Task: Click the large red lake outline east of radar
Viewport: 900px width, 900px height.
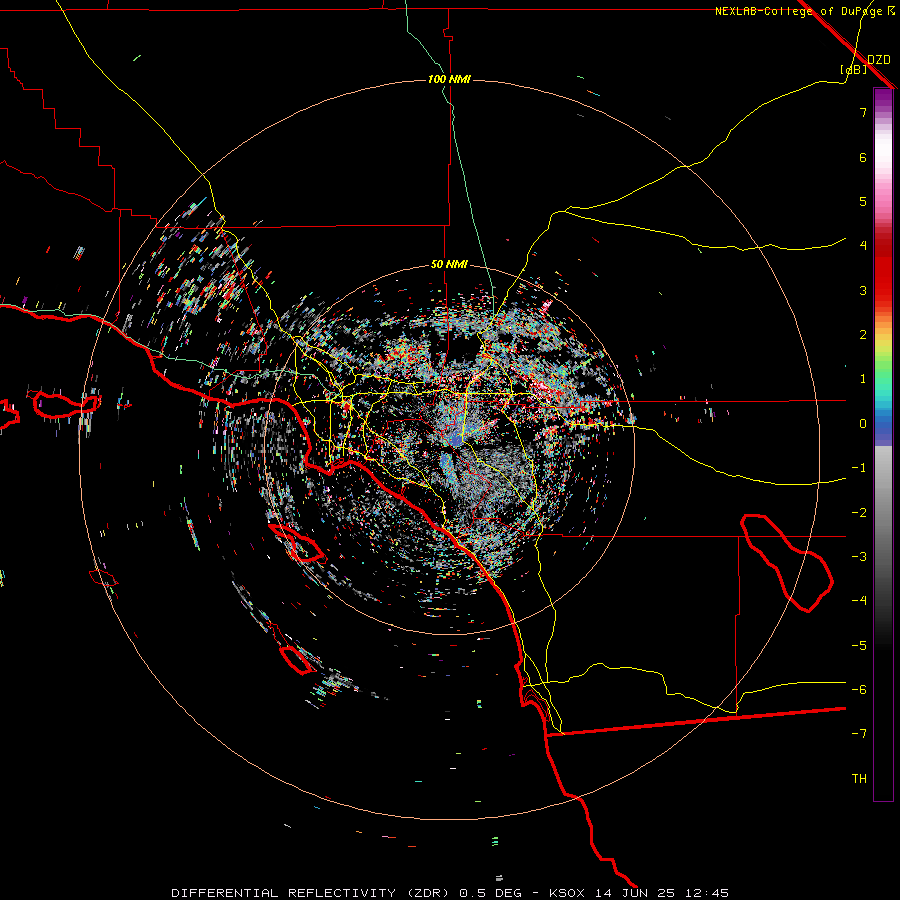Action: point(786,562)
